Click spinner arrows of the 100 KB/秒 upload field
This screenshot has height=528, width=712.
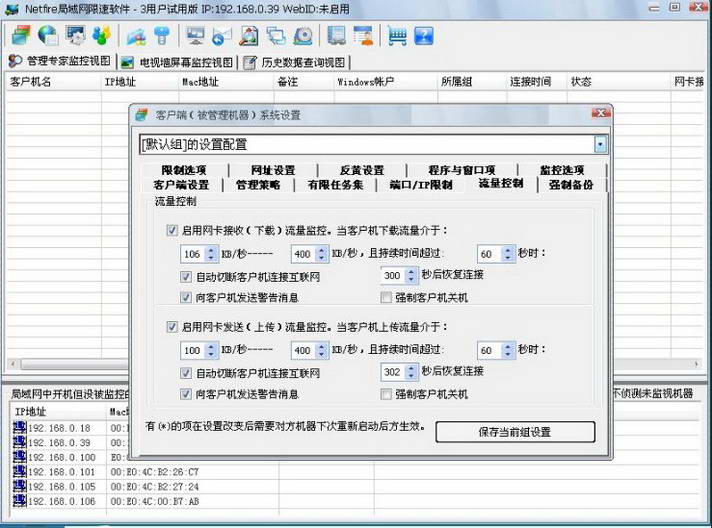211,350
